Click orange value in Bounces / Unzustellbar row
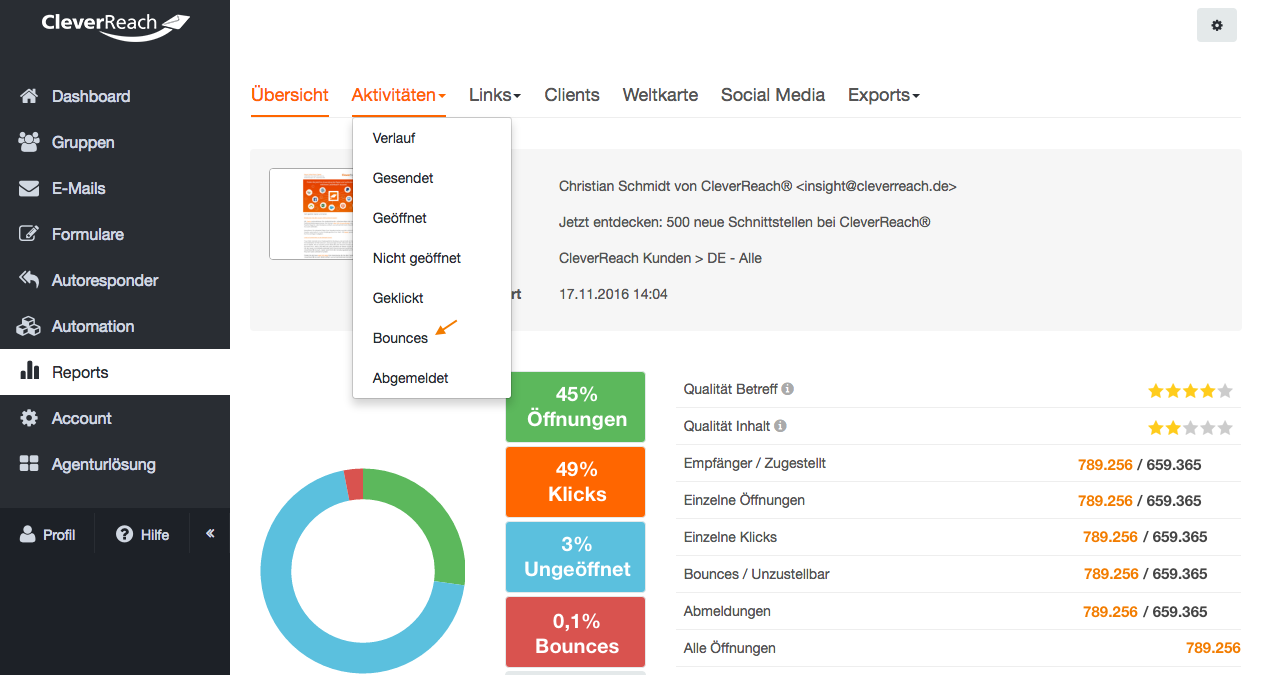 tap(1111, 574)
